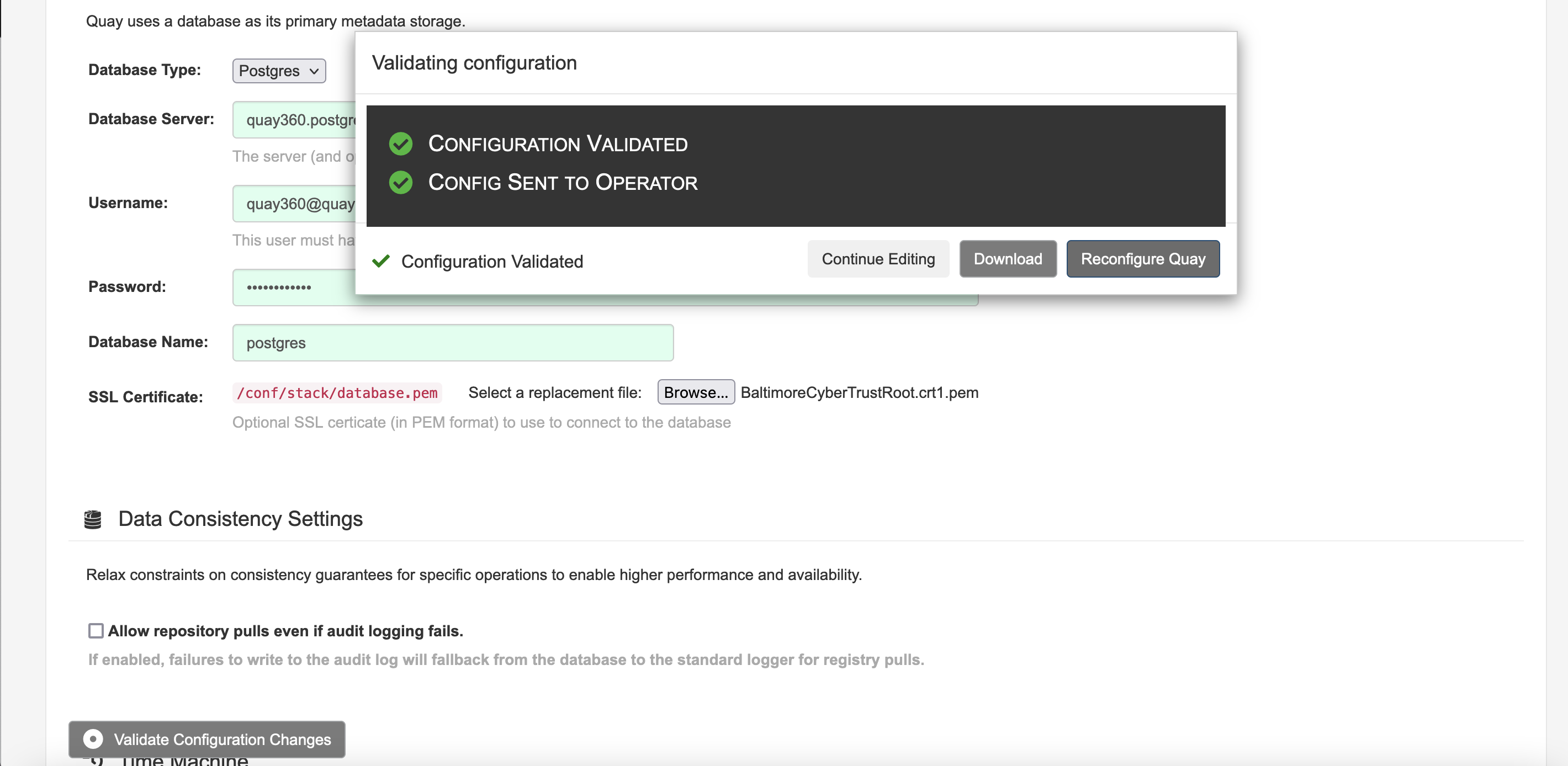Click the Username input field
Viewport: 1568px width, 766px height.
tap(293, 204)
